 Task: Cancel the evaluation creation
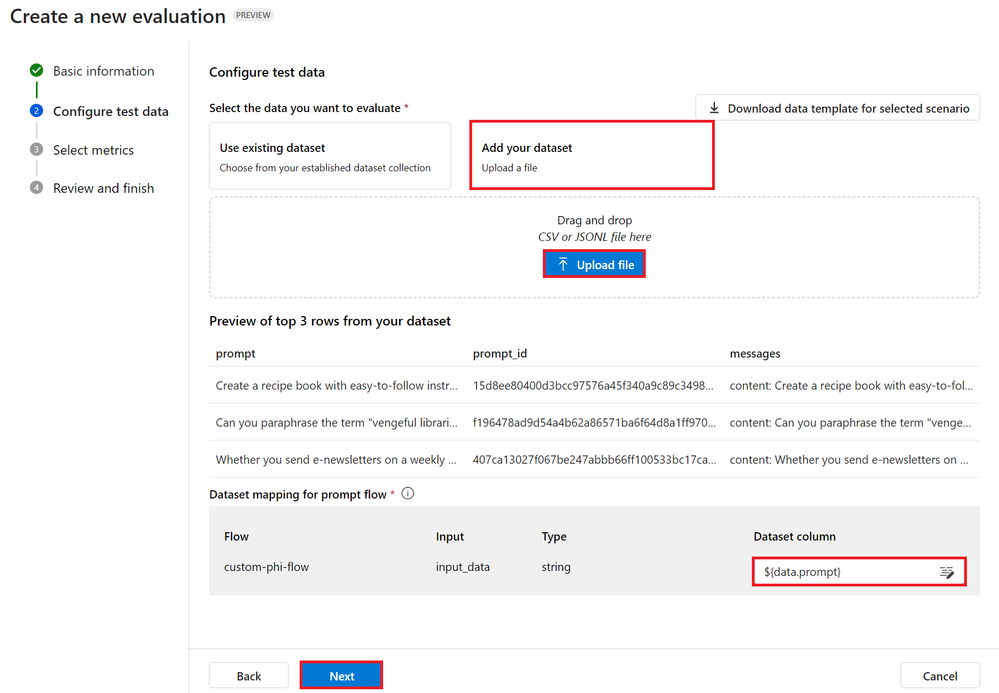tap(940, 676)
